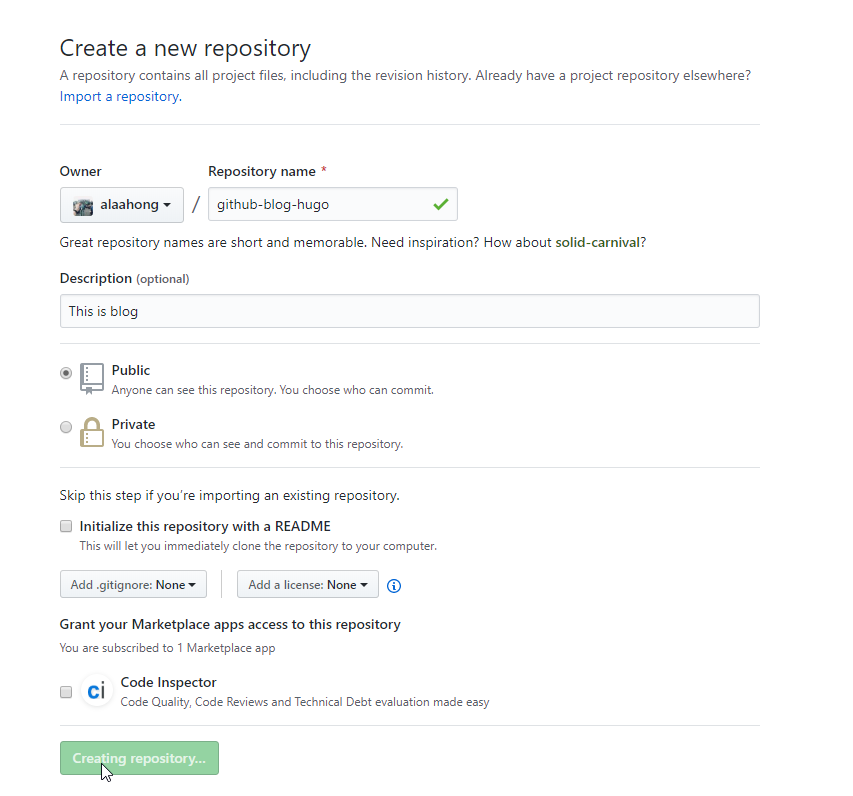Click the Code Inspector title text

pos(169,682)
